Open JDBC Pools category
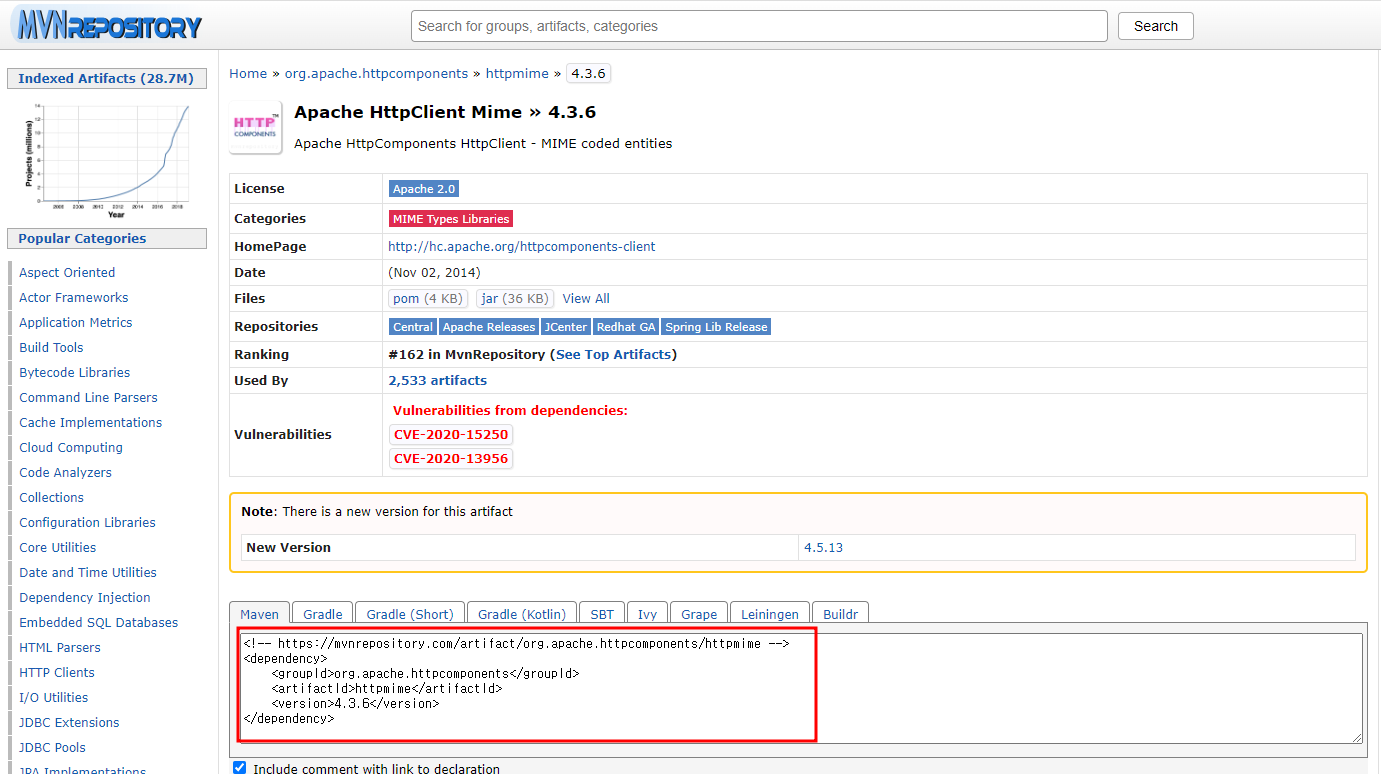This screenshot has height=774, width=1381. (53, 748)
